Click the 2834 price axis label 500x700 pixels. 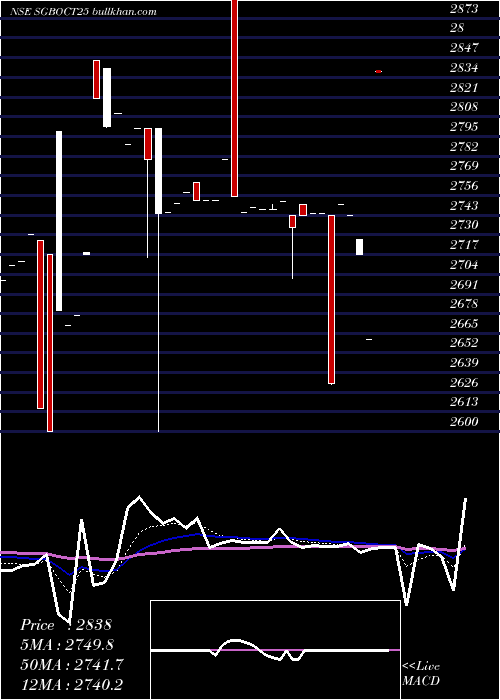464,68
